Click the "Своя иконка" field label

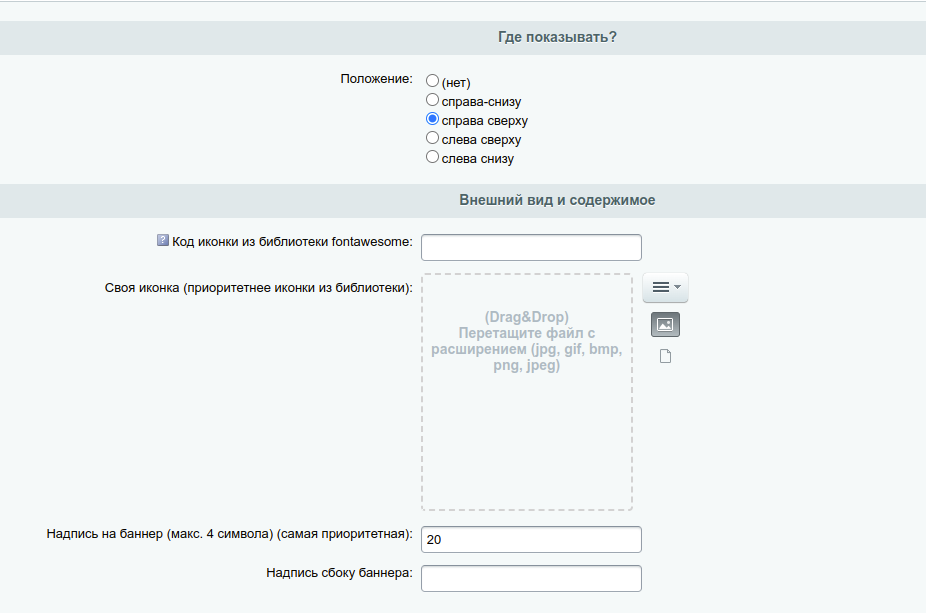pos(259,288)
